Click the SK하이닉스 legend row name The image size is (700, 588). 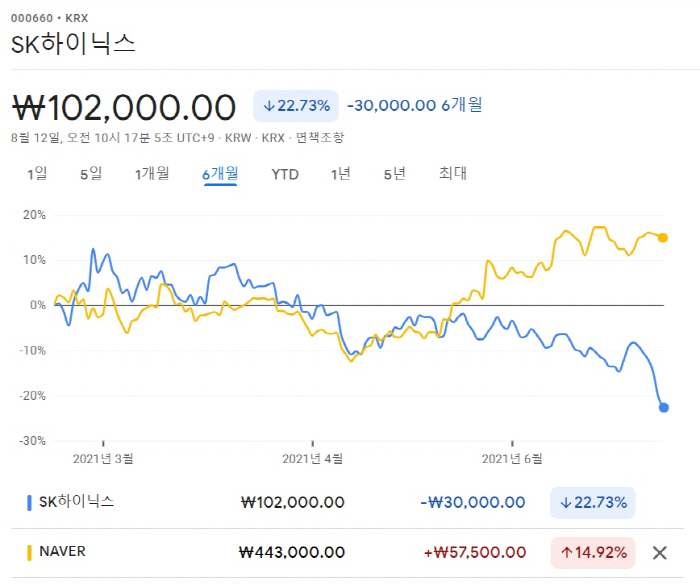coord(76,502)
